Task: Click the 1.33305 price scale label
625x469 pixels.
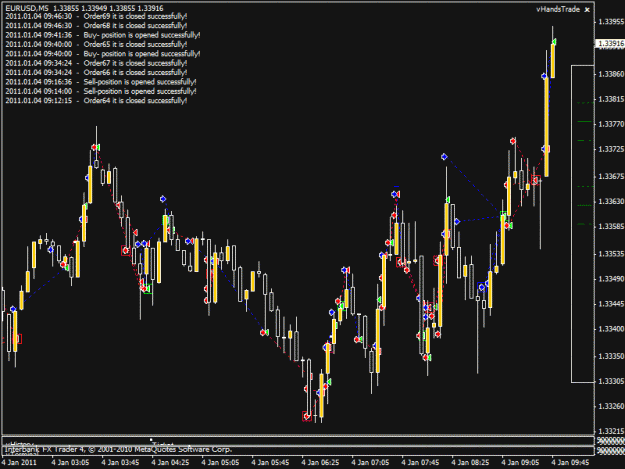Action: pos(611,381)
